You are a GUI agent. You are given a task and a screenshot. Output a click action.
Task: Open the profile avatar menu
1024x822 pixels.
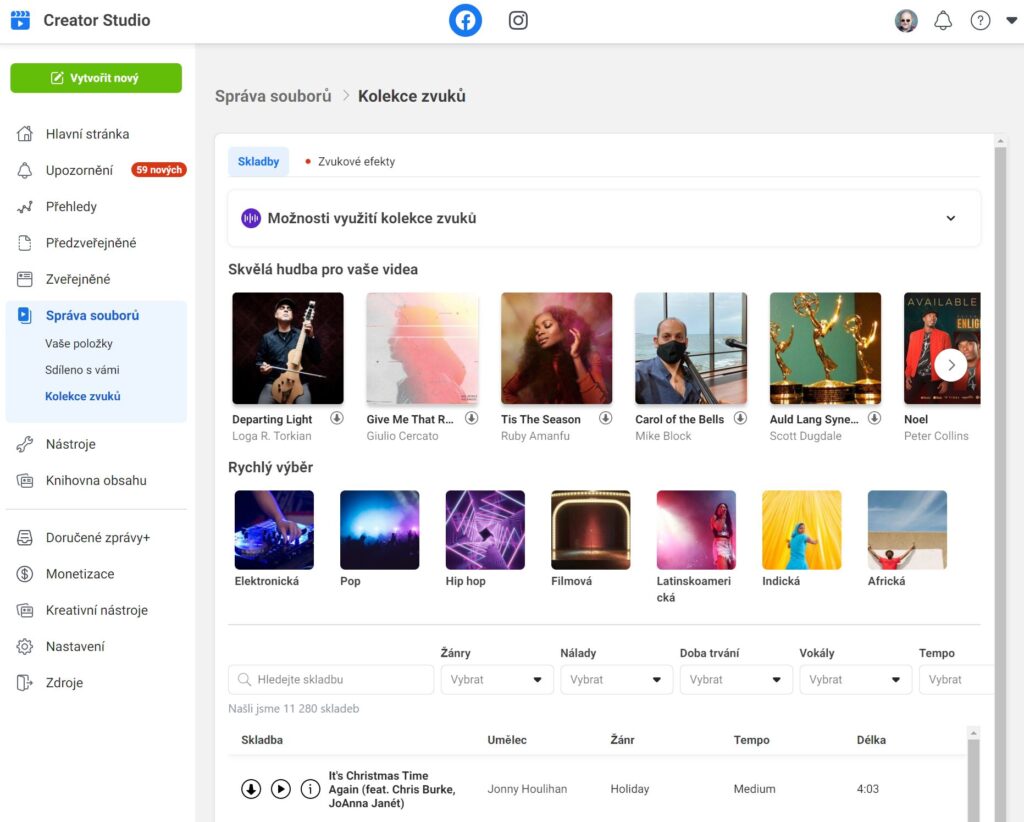coord(906,20)
